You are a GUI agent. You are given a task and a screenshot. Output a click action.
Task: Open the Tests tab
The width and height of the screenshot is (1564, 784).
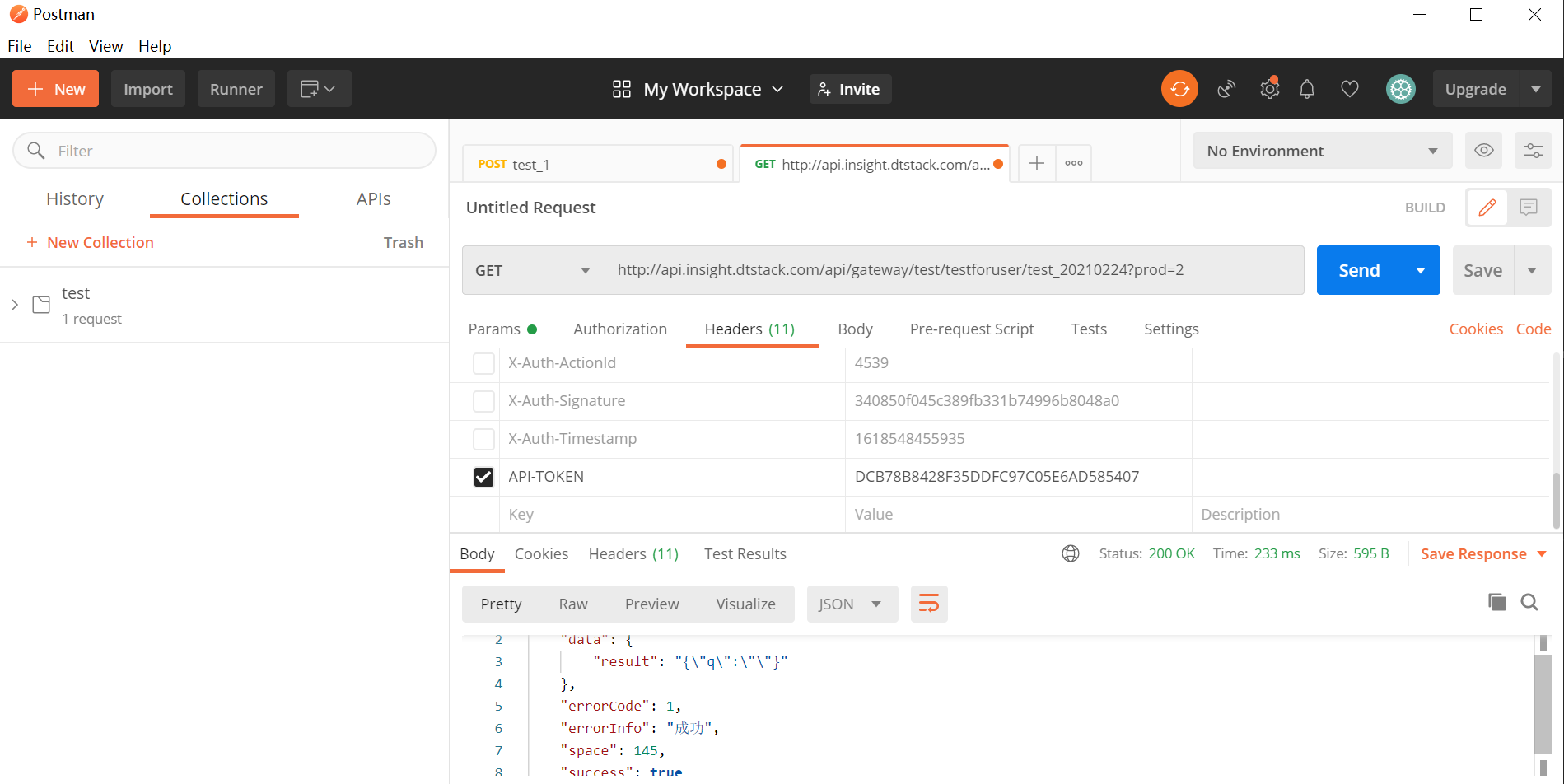1089,329
